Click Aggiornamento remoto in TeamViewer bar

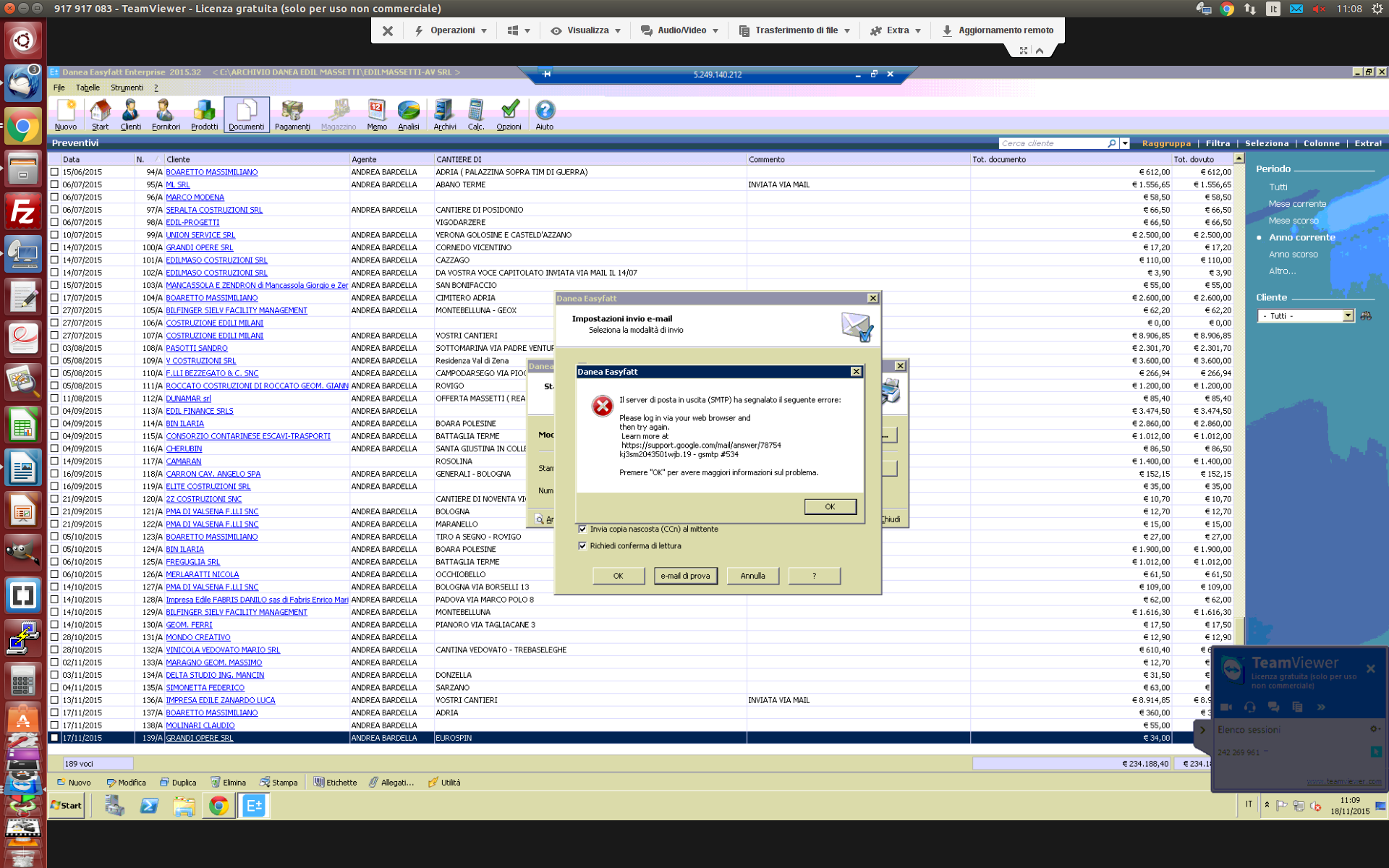pyautogui.click(x=998, y=30)
